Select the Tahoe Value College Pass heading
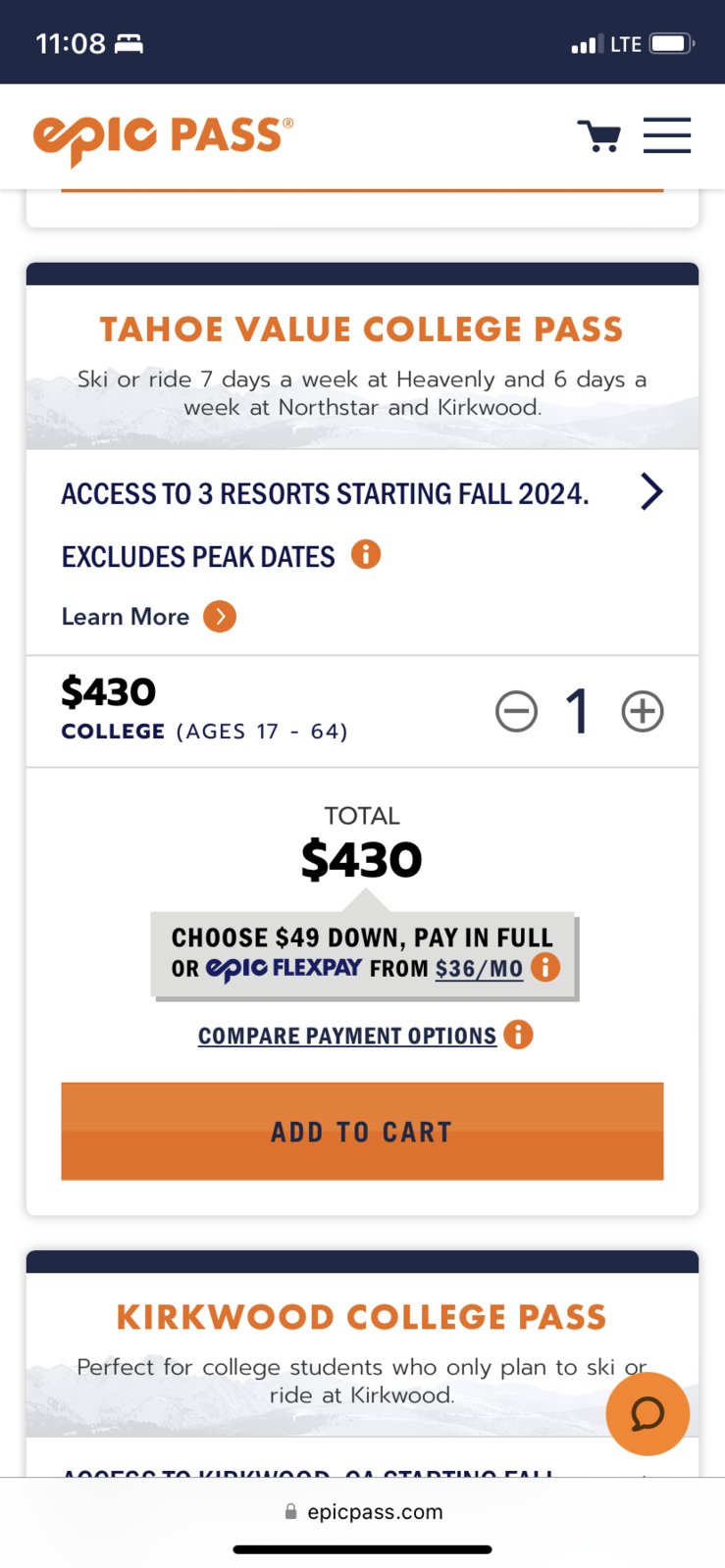This screenshot has height=1568, width=725. [x=362, y=329]
